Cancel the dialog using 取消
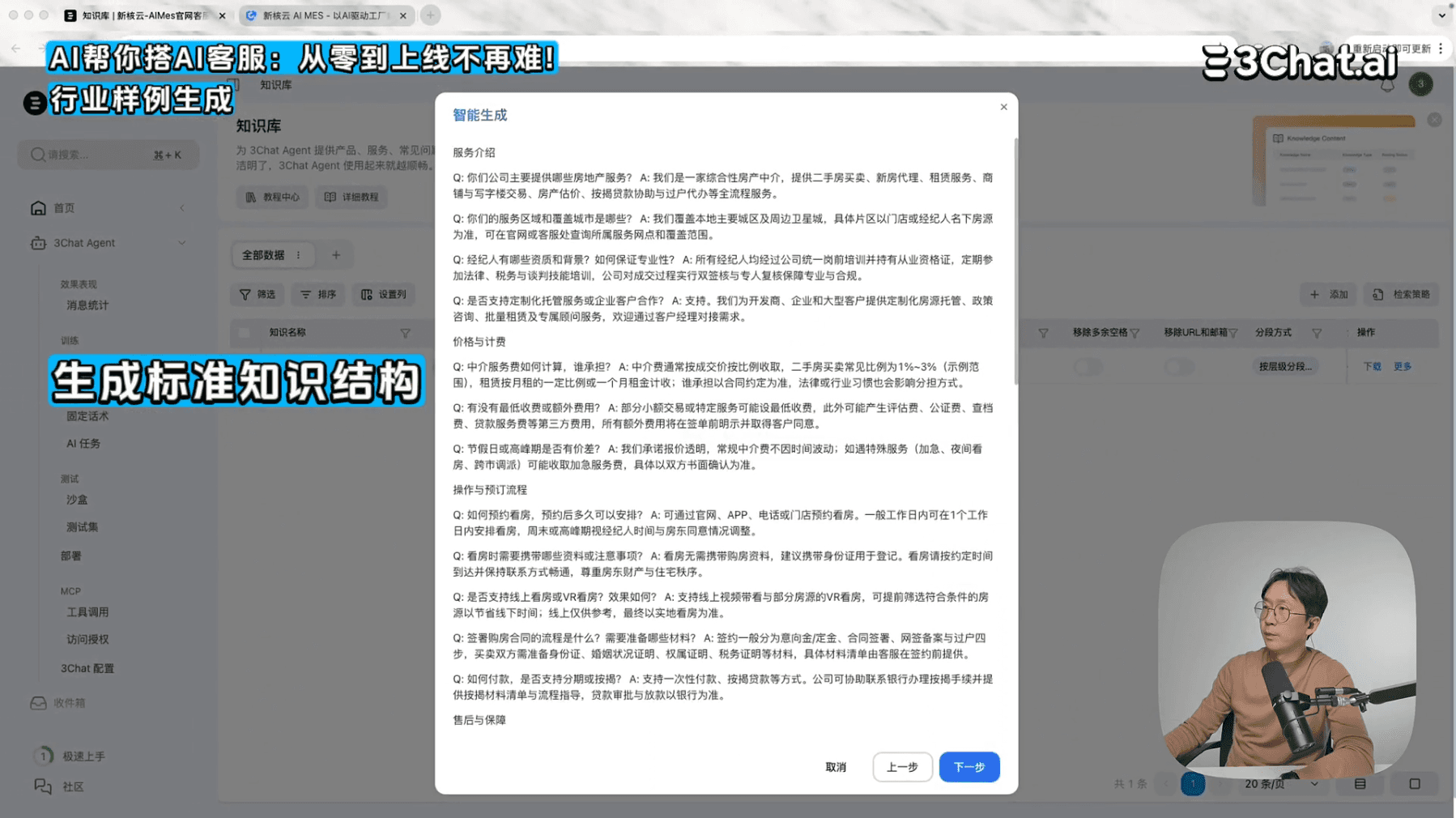Viewport: 1456px width, 818px height. coord(836,767)
